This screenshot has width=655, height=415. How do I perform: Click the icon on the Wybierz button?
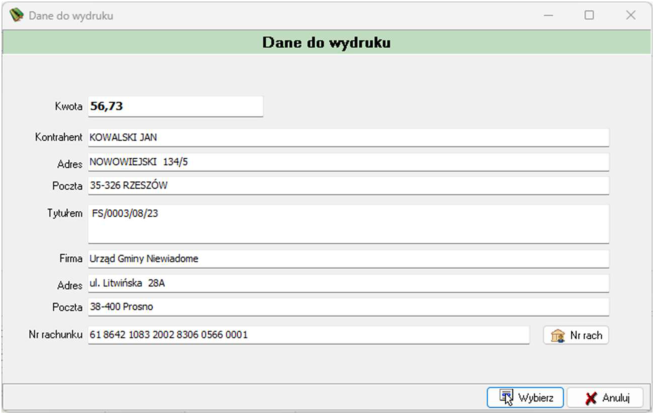pos(506,397)
